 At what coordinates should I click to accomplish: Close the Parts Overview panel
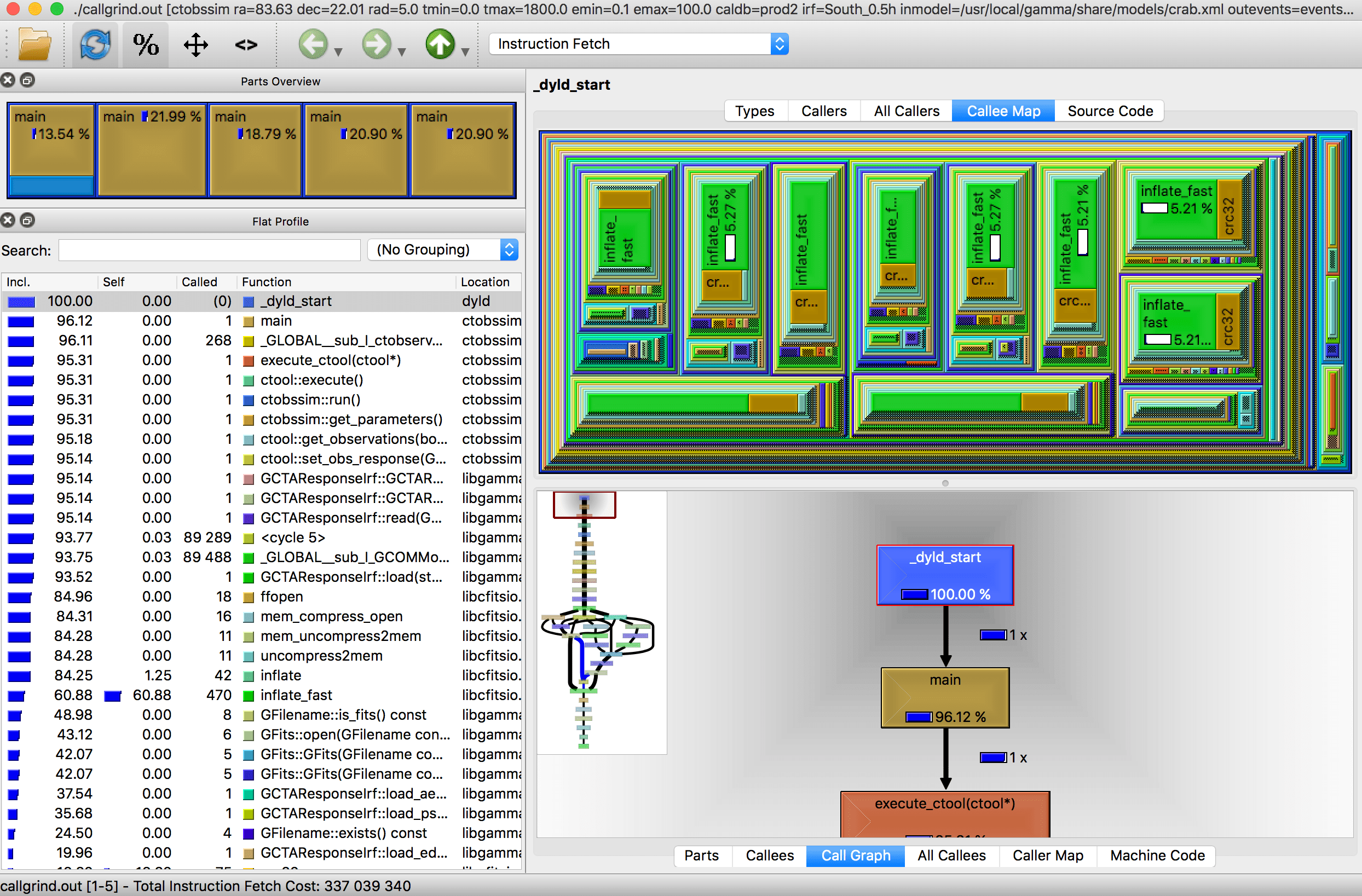(8, 80)
